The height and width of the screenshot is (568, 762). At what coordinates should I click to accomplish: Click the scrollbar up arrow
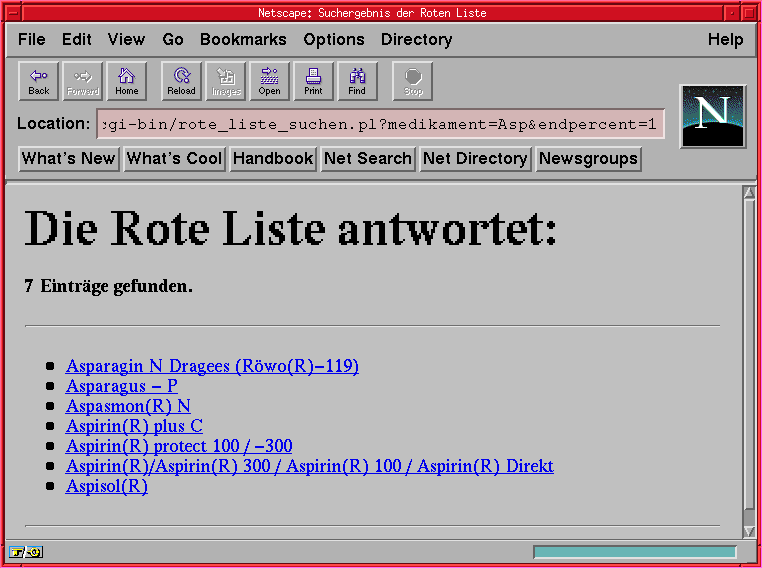[749, 192]
